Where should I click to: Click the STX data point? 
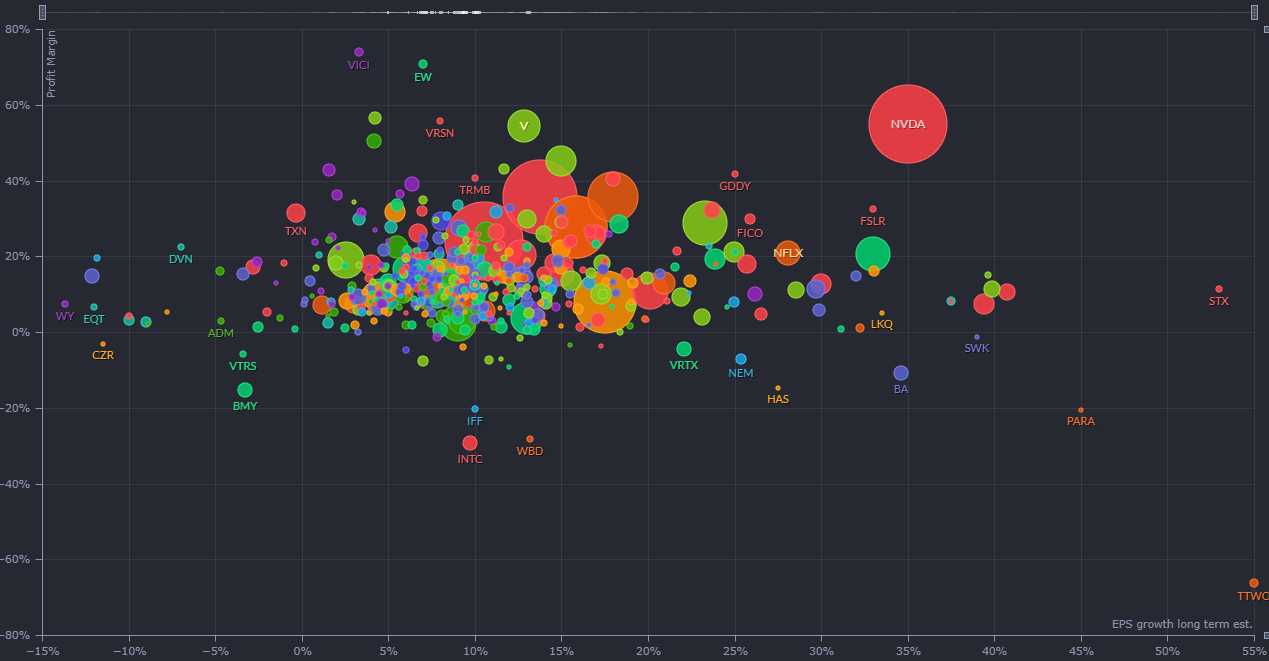coord(1219,289)
